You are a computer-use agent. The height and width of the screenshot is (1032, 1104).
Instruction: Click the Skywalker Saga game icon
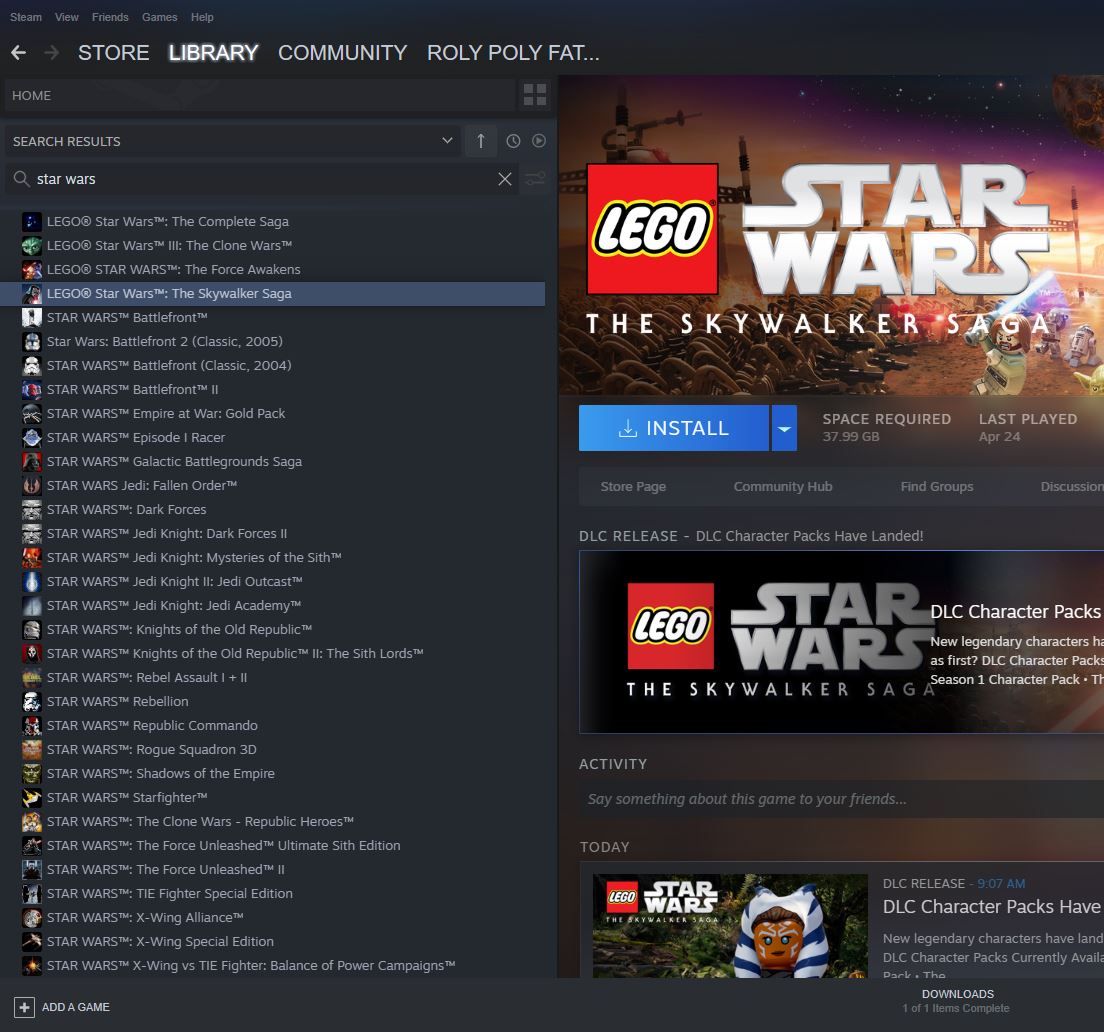[x=32, y=294]
